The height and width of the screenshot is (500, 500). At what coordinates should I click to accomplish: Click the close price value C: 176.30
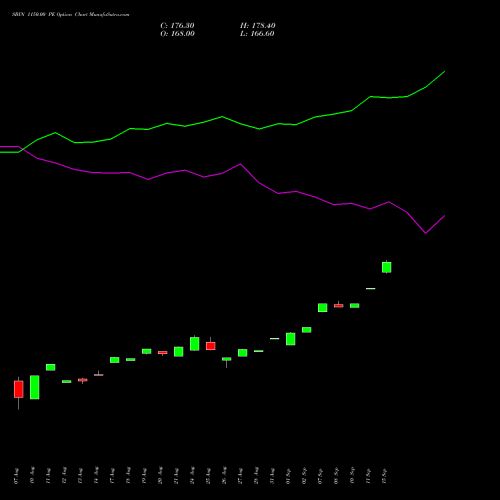pos(177,26)
